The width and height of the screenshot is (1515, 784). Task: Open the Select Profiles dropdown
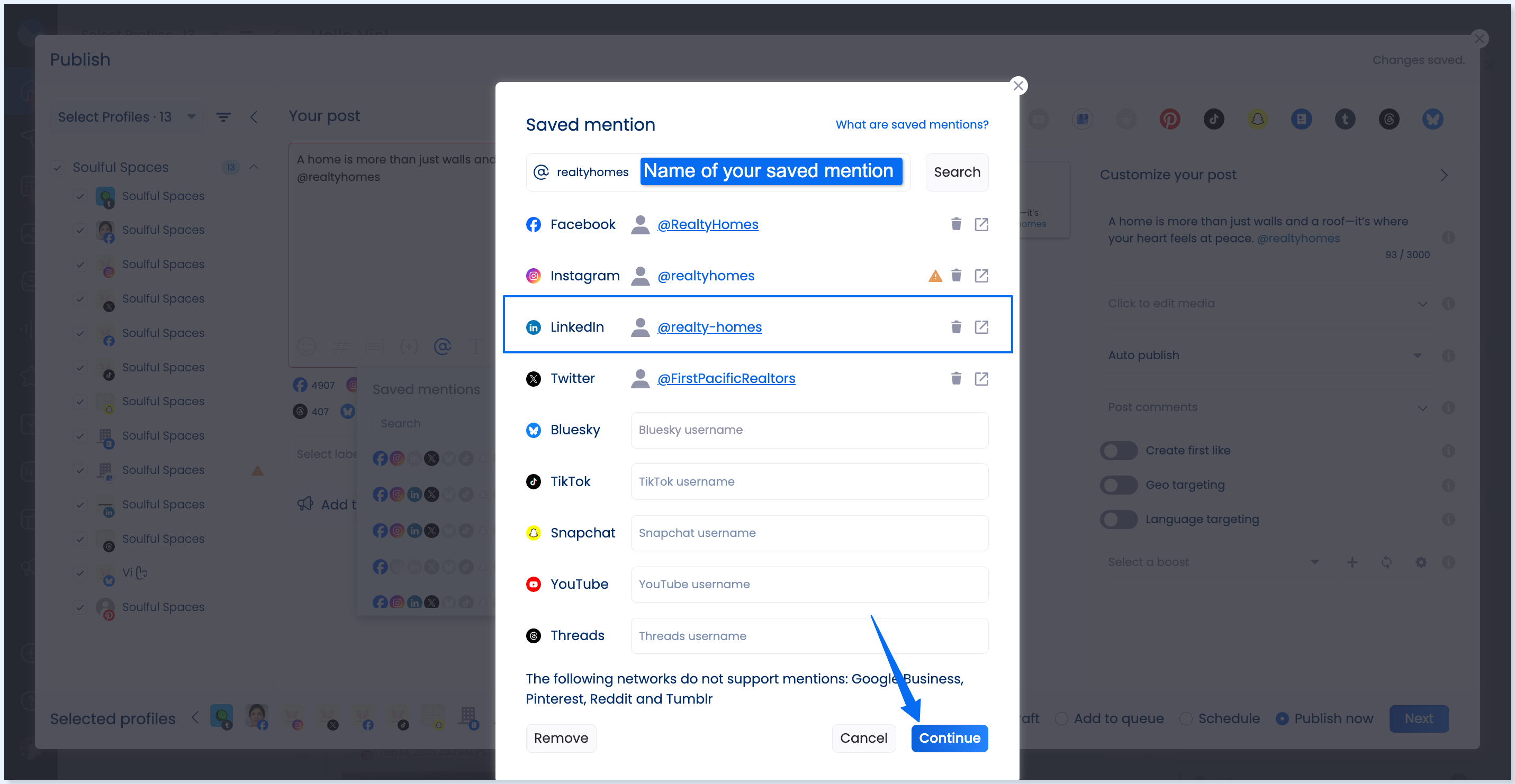127,117
